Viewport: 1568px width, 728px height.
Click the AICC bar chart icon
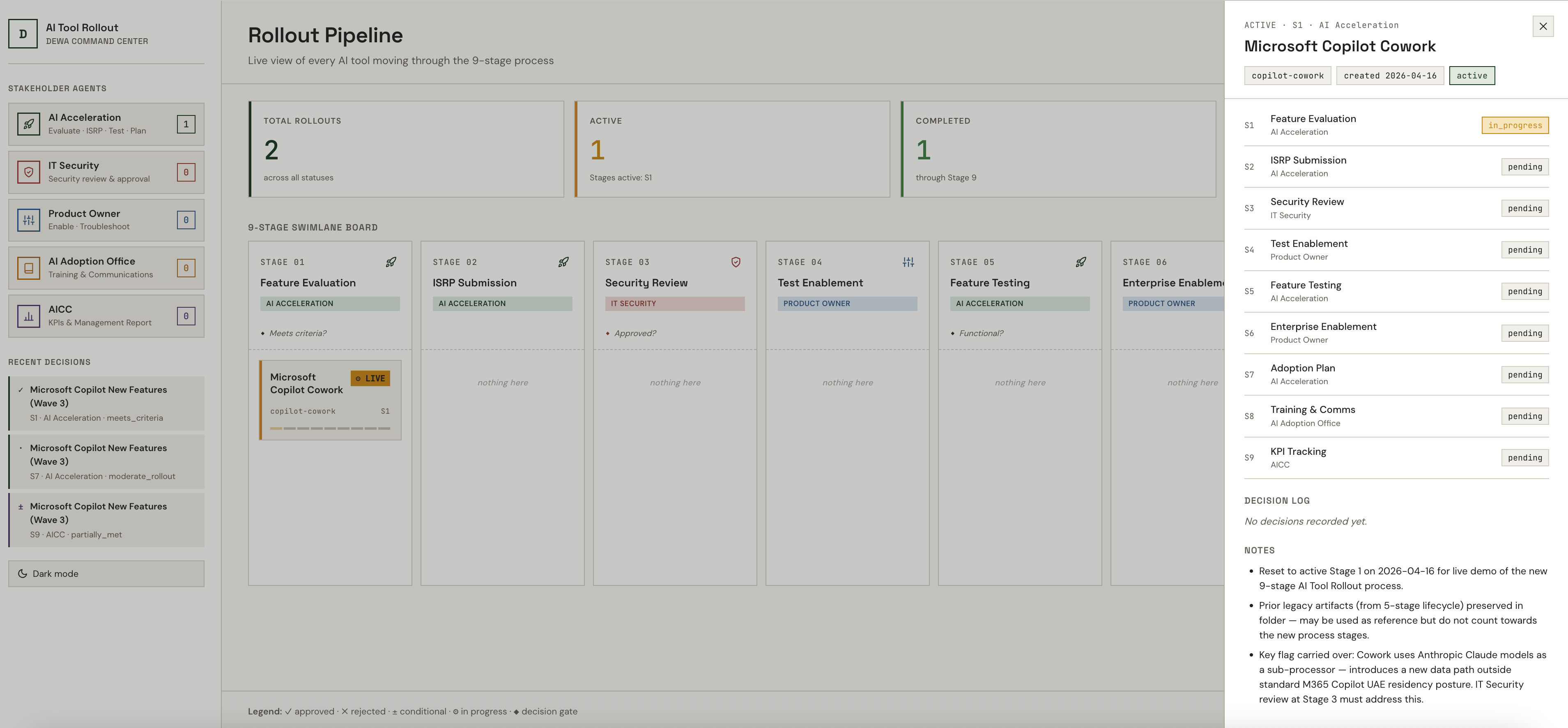(x=29, y=316)
